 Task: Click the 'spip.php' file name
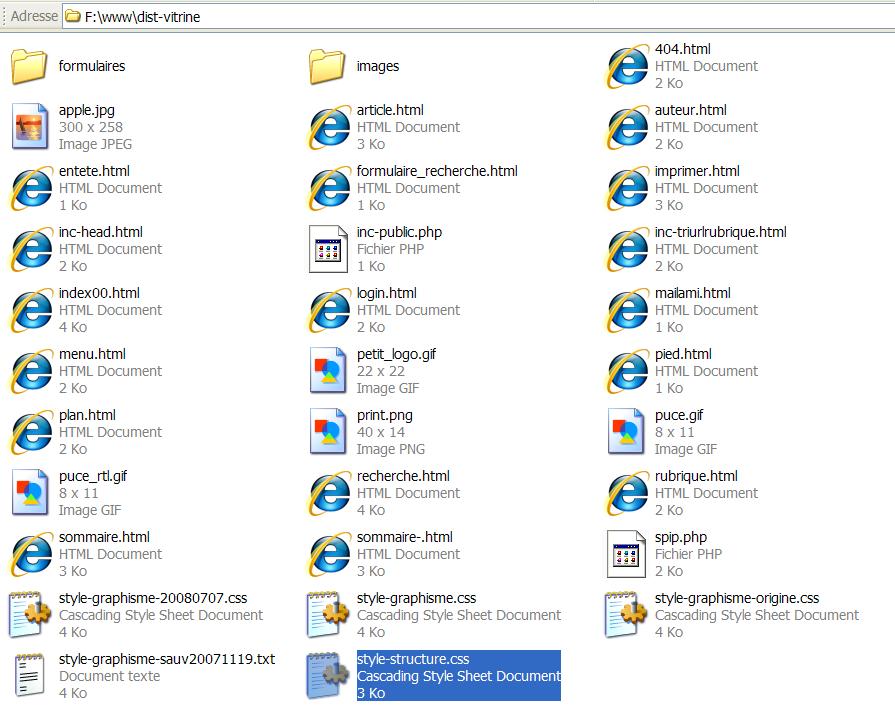[681, 538]
